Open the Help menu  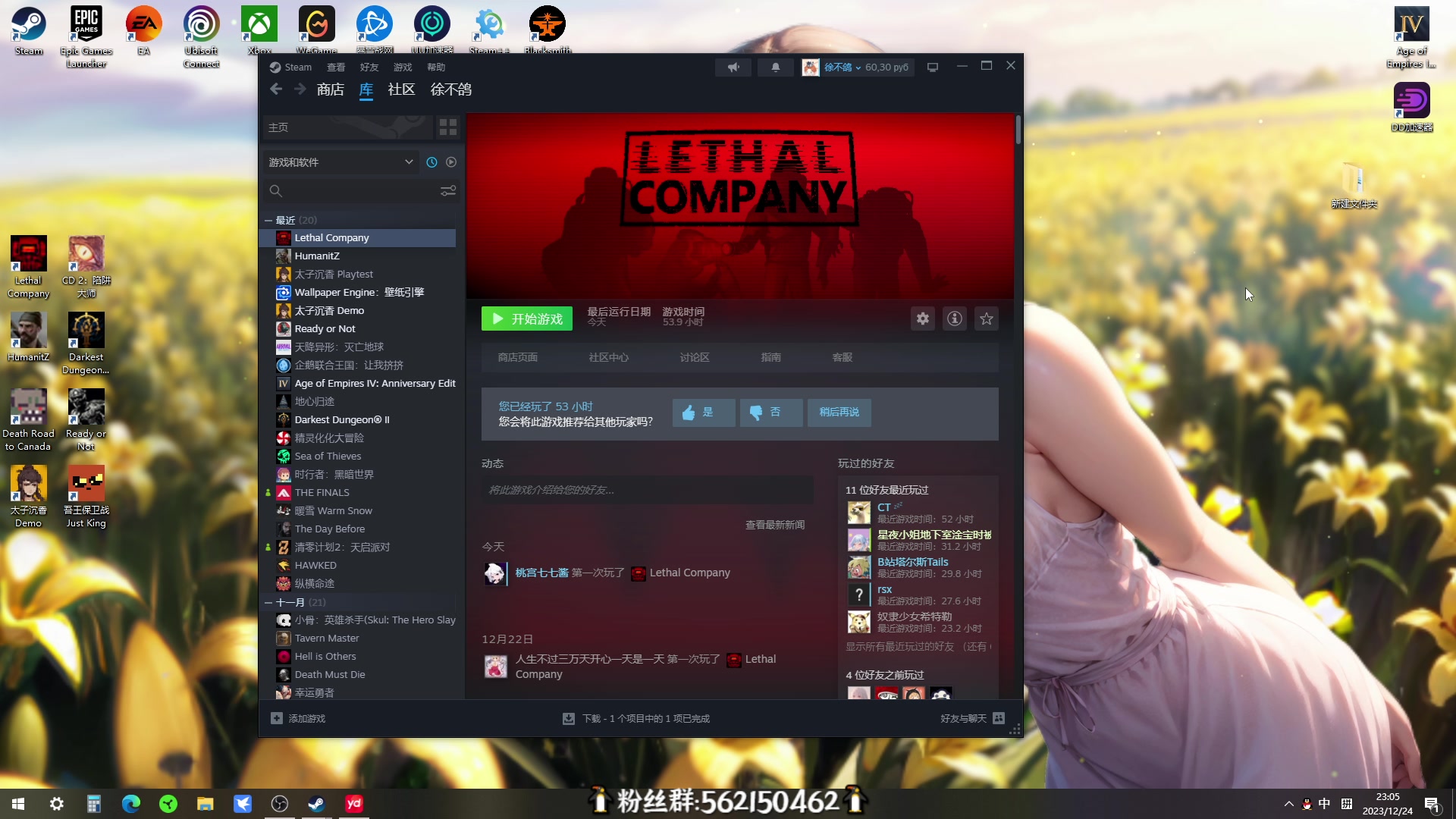coord(435,67)
